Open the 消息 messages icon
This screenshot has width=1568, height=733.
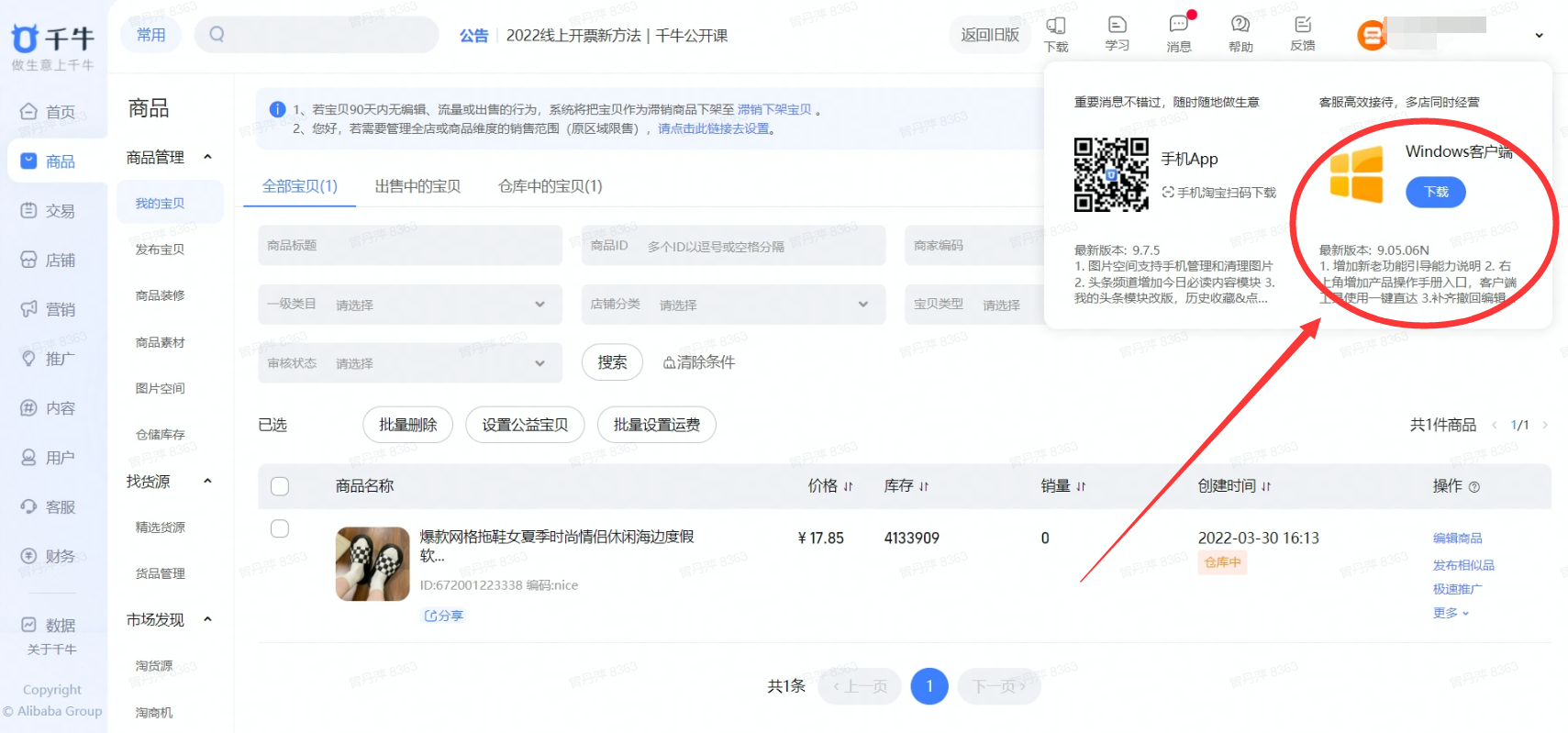pos(1179,25)
